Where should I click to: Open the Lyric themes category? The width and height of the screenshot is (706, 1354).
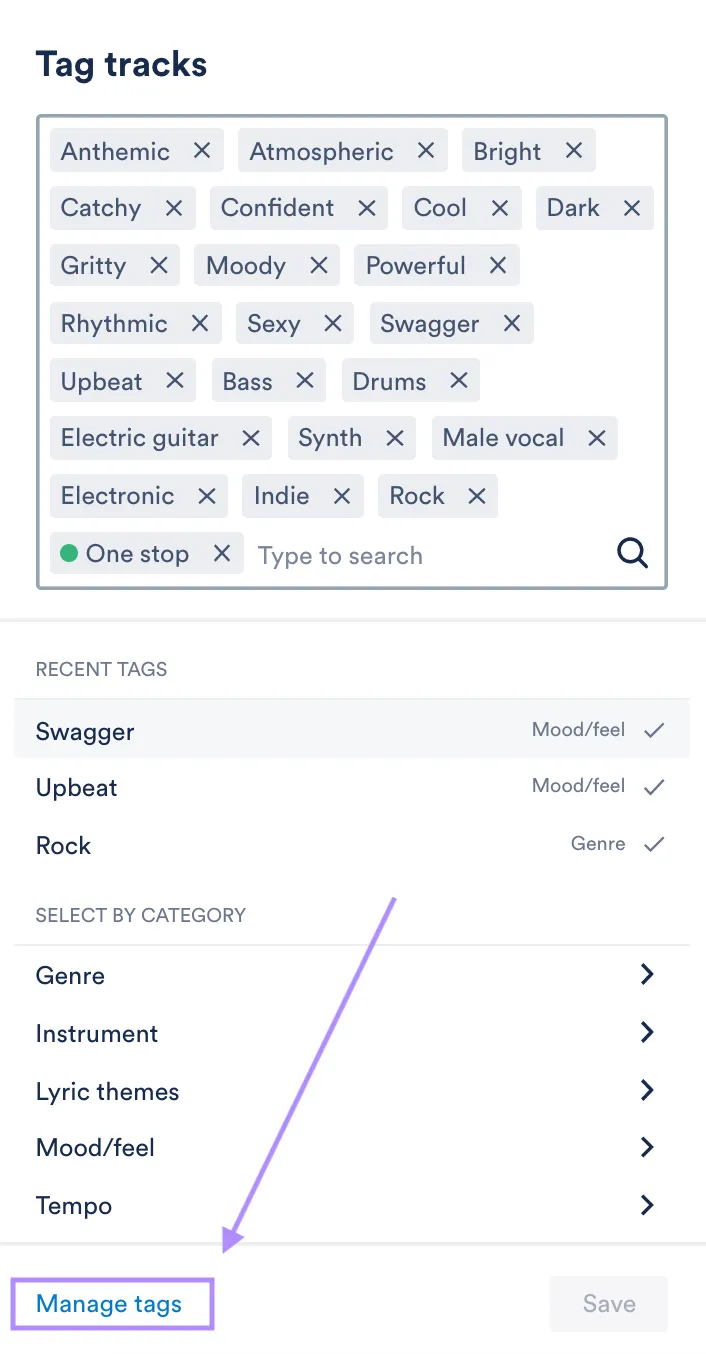647,1091
